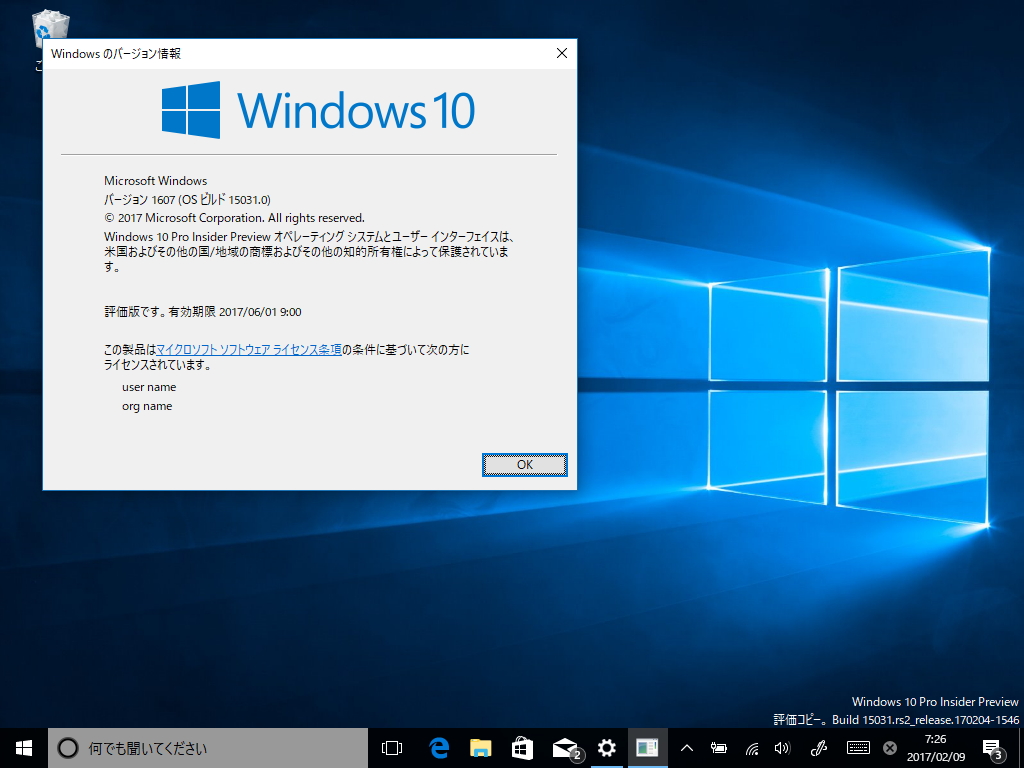Open the Recycle Bin on the desktop
The width and height of the screenshot is (1024, 768).
(50, 25)
